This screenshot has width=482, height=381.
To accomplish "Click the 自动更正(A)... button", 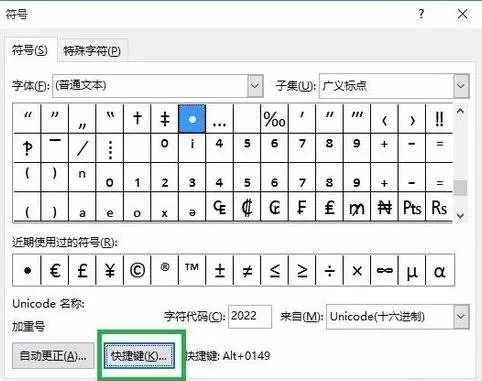I will click(53, 356).
